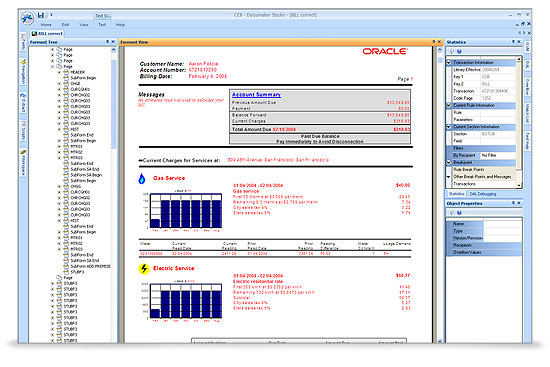
Task: Click the Save icon in quick access toolbar
Action: coord(41,15)
